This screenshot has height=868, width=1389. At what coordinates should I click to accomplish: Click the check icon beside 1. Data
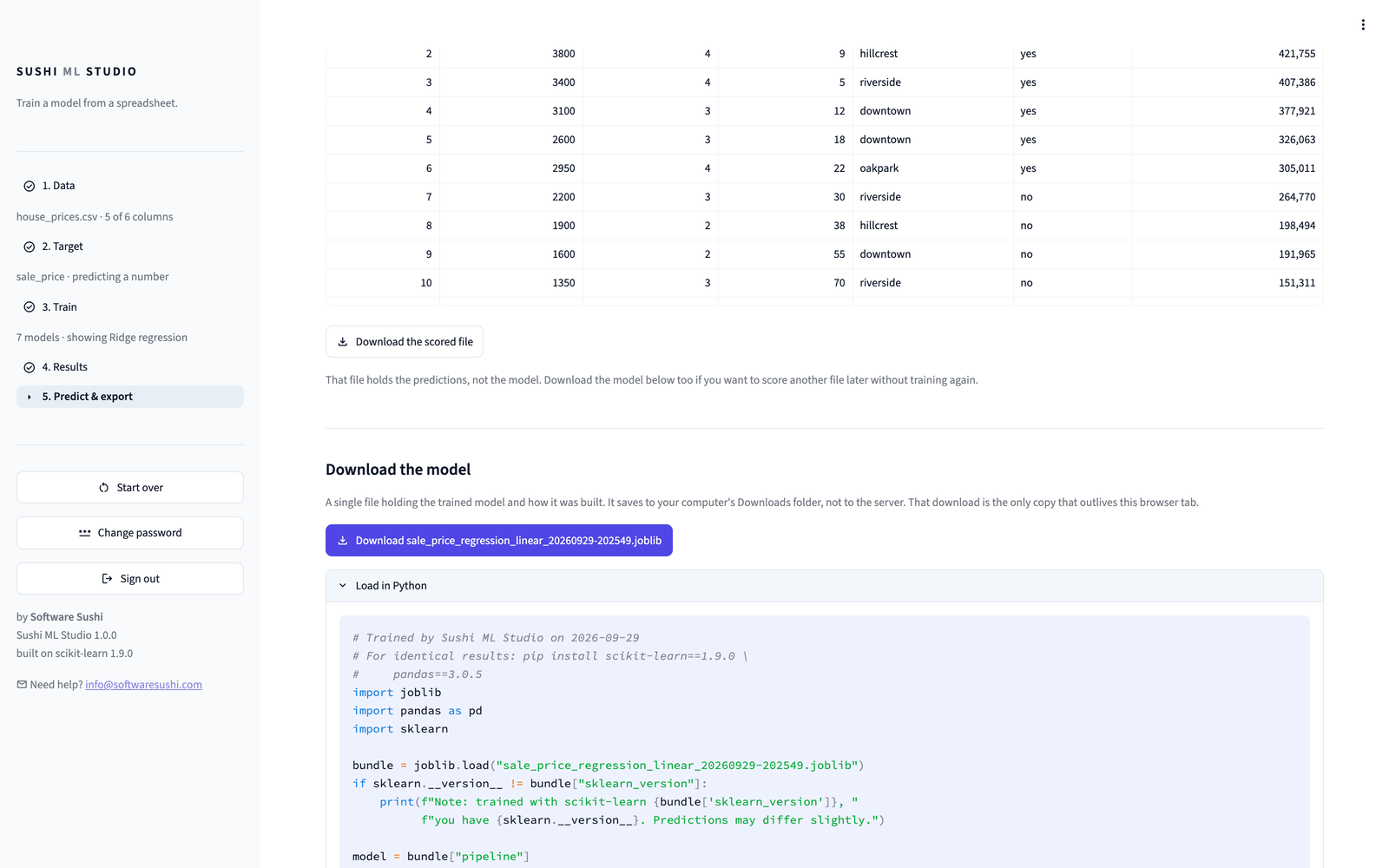(30, 186)
